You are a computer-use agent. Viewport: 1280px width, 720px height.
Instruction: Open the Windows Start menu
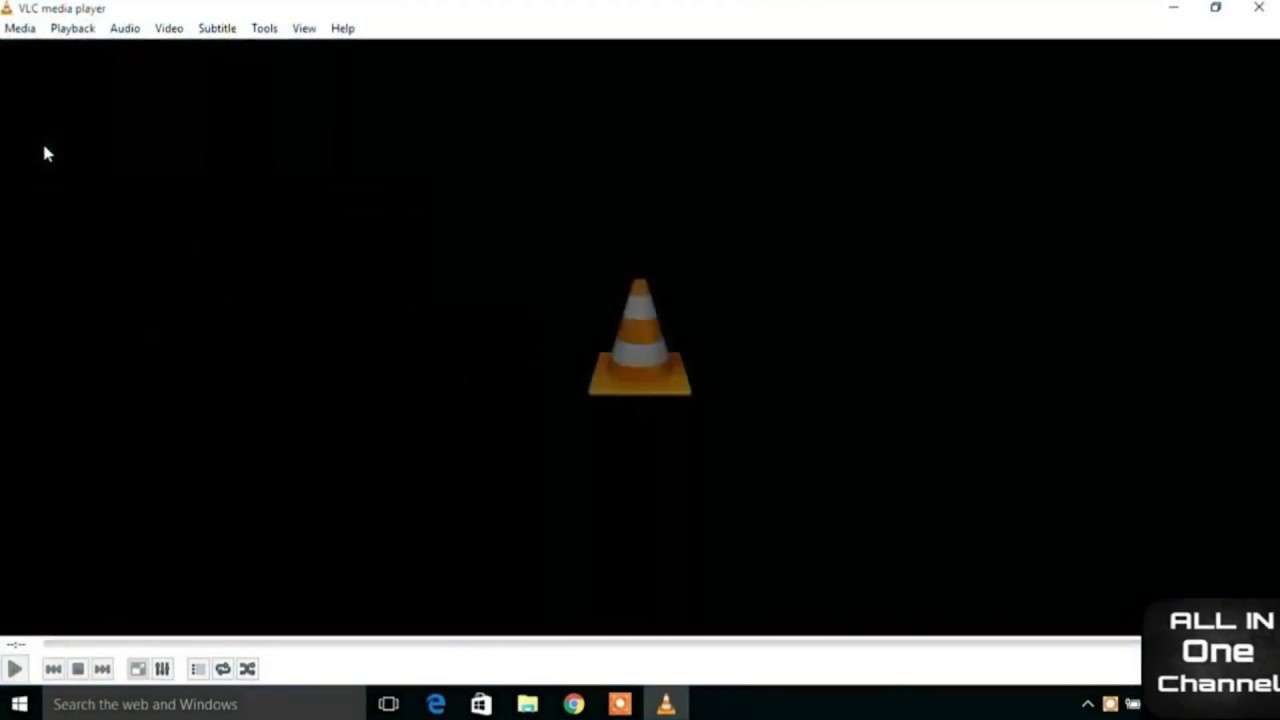[x=20, y=704]
